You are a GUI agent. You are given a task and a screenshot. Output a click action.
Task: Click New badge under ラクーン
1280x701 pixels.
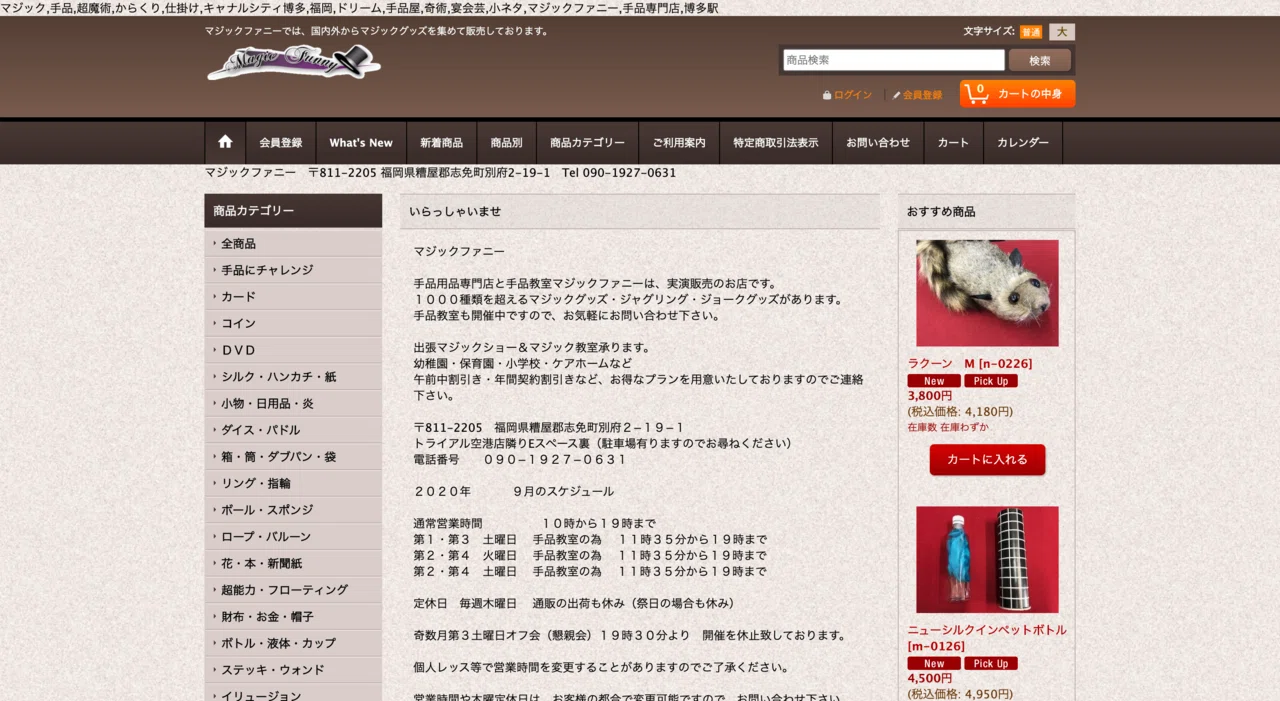click(934, 381)
